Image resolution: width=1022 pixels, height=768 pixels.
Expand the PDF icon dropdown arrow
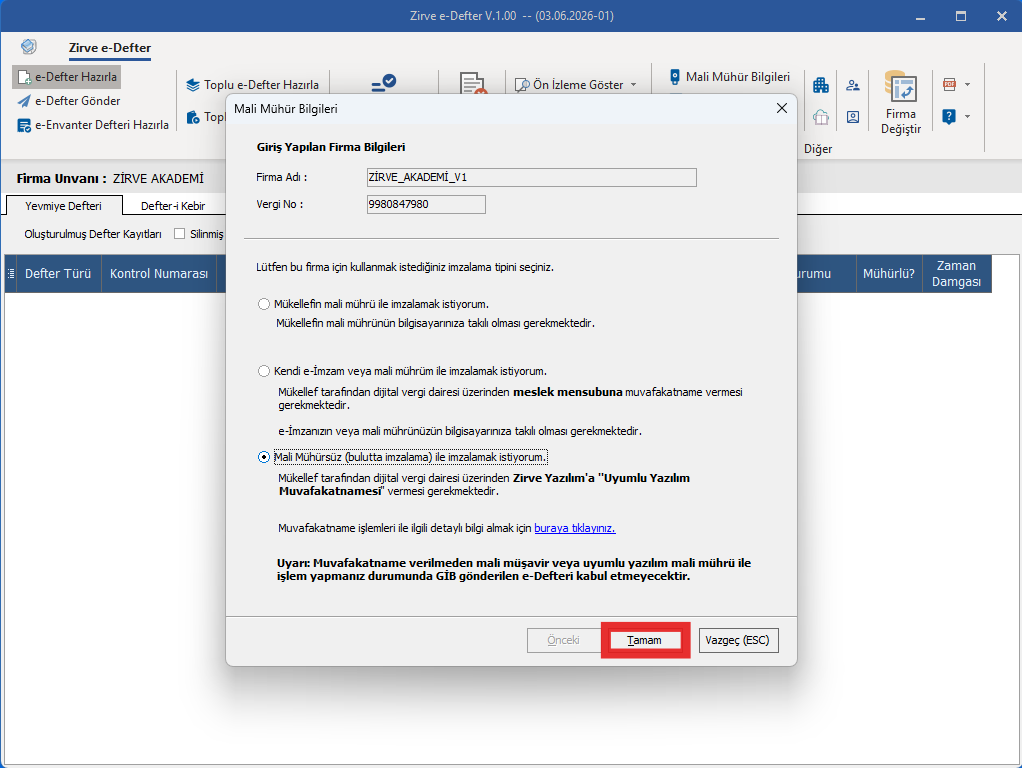click(x=967, y=84)
